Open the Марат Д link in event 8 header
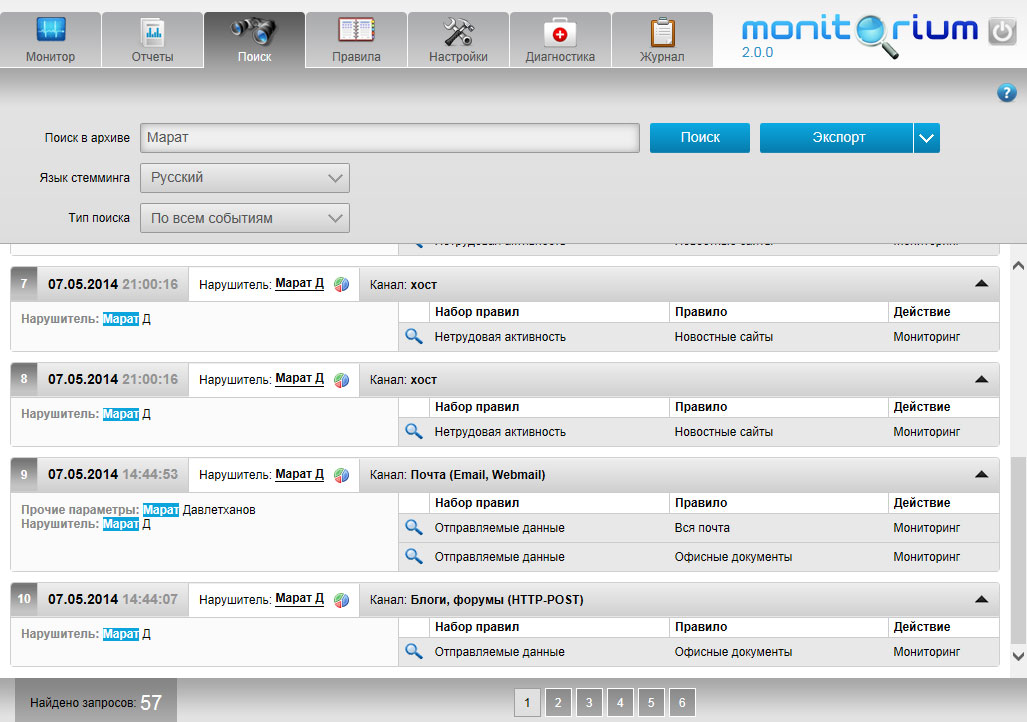Screen dimensions: 1027x722 point(299,379)
